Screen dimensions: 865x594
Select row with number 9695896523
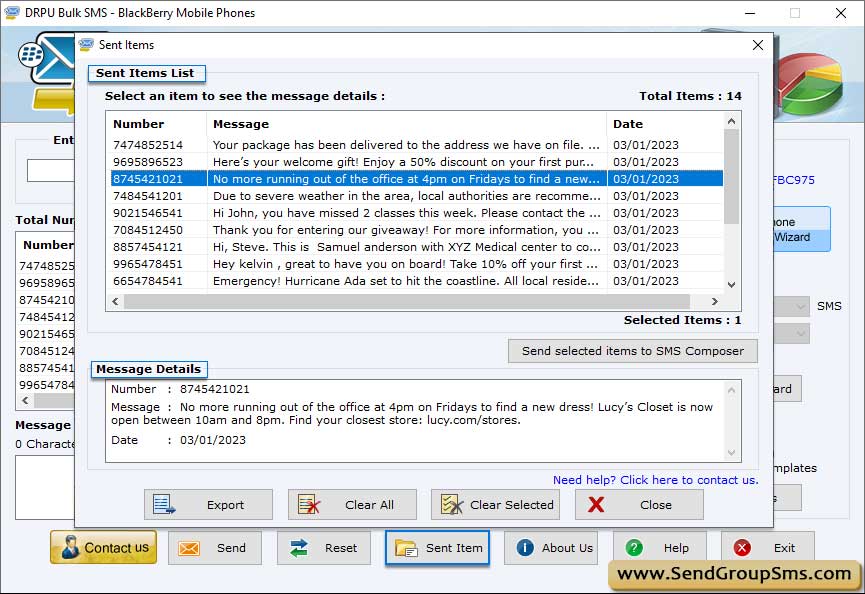pyautogui.click(x=415, y=162)
